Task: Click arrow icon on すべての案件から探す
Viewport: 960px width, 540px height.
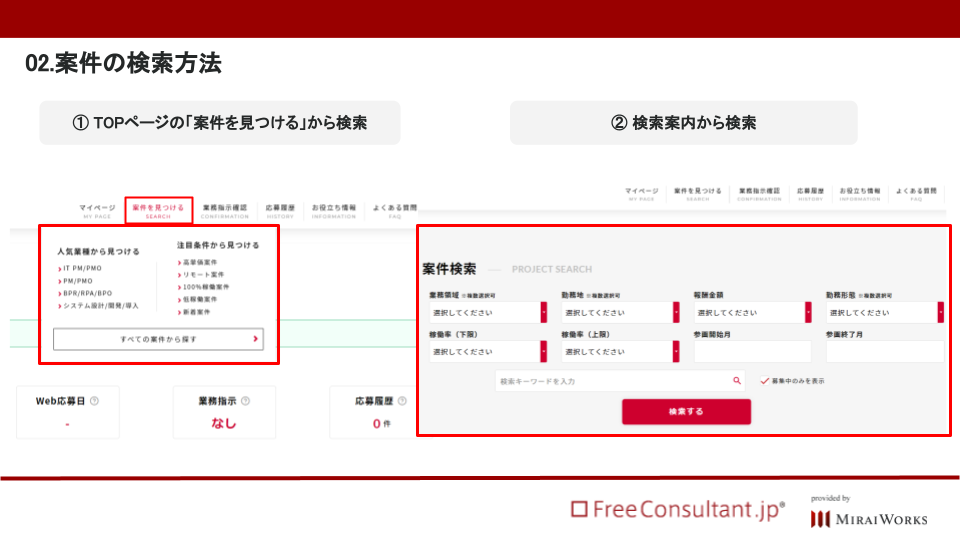Action: [x=255, y=339]
